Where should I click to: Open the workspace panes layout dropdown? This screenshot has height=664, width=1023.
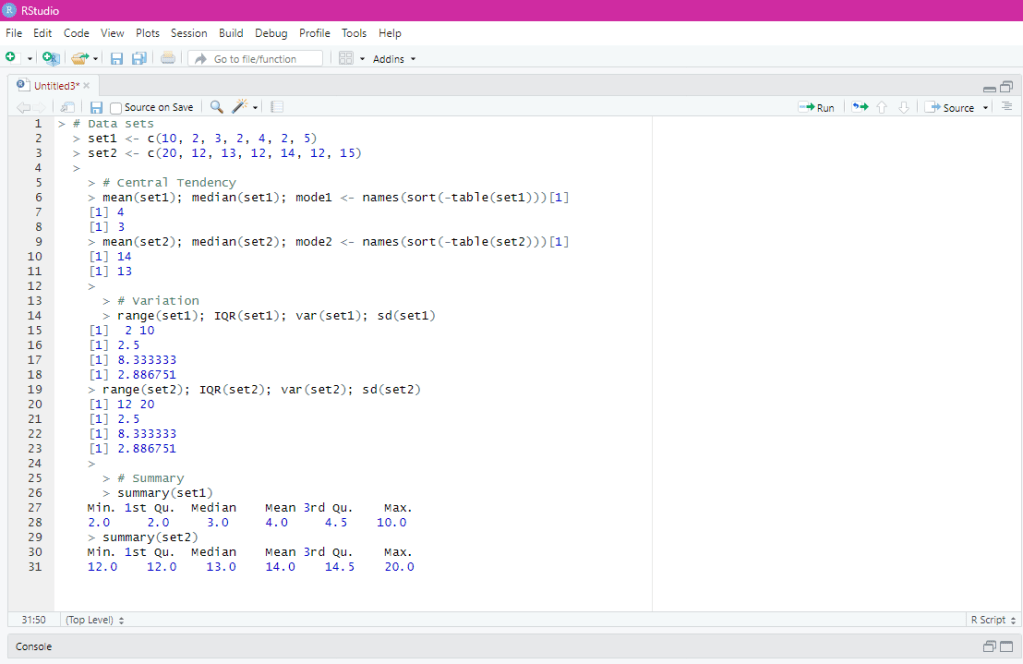pos(351,59)
